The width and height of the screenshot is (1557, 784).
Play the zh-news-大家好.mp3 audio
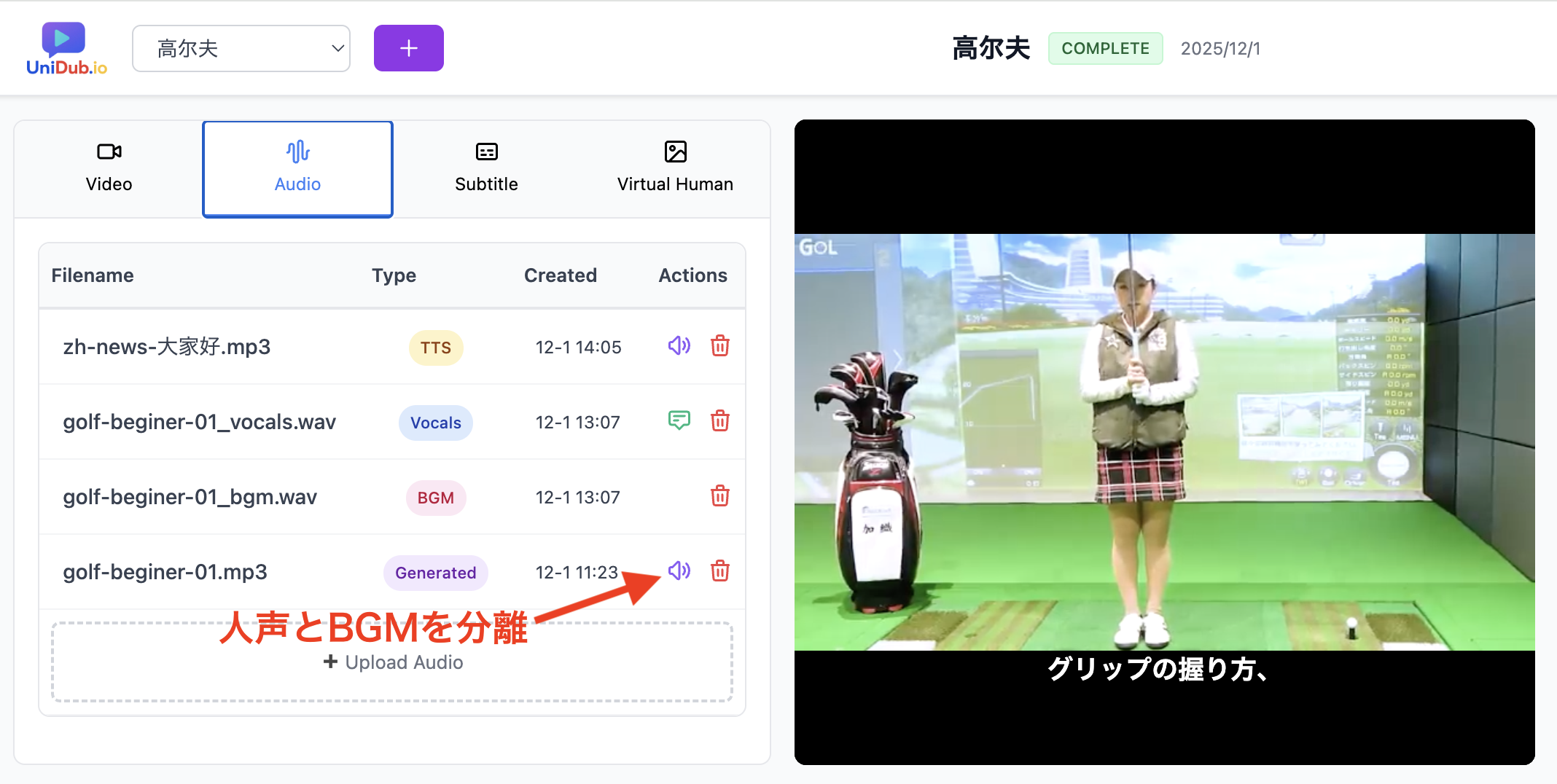click(679, 347)
